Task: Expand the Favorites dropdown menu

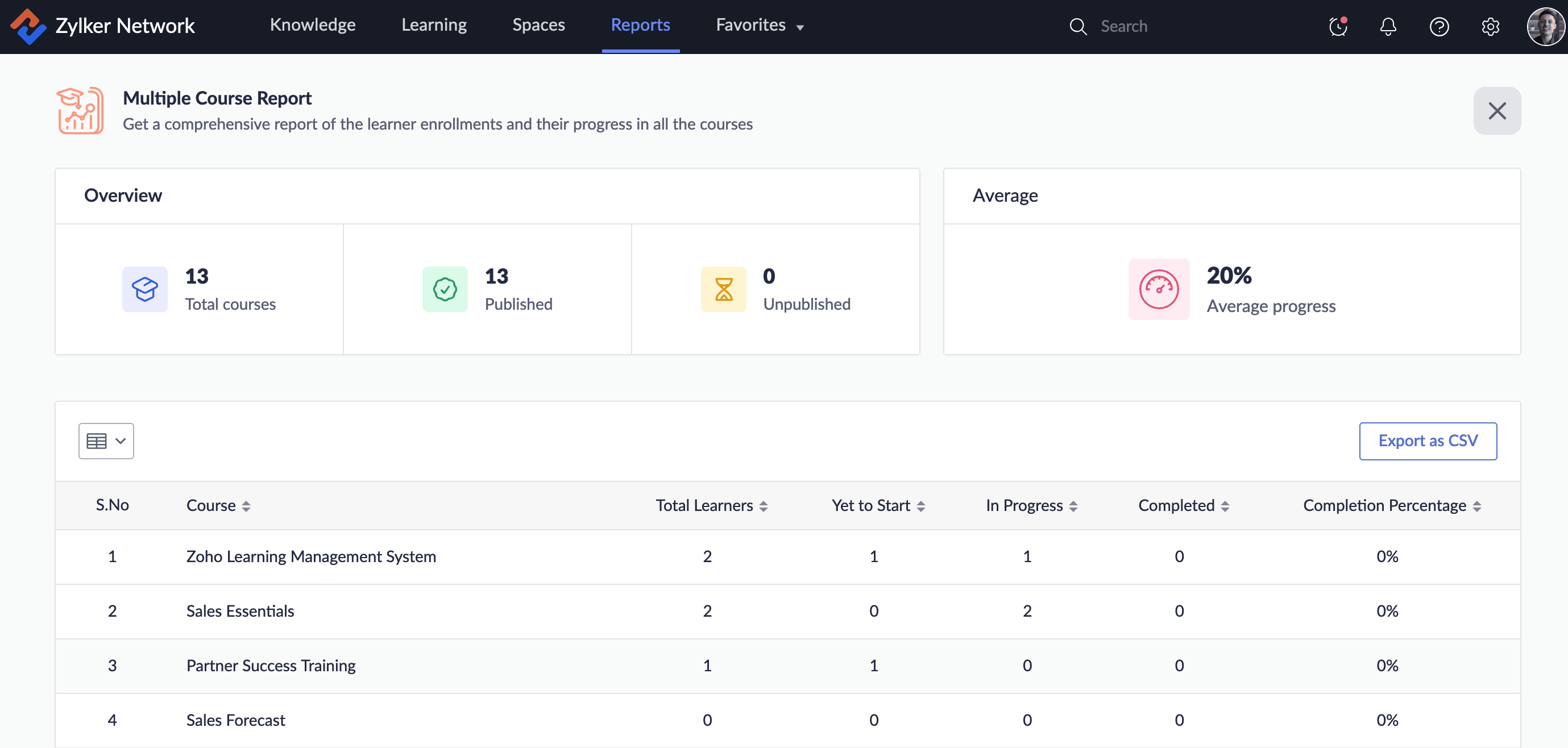Action: (760, 25)
